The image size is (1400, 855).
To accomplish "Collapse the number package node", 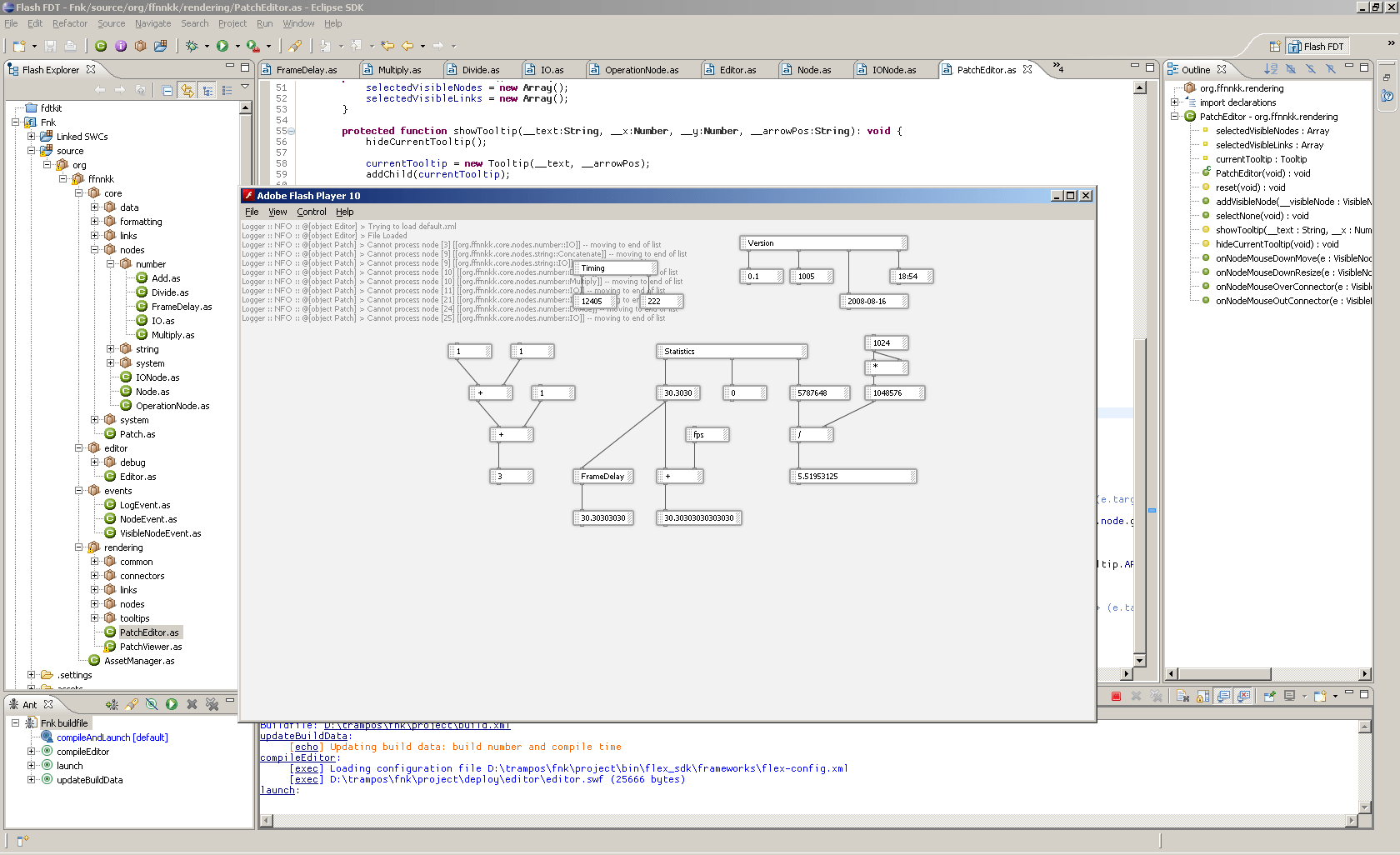I will [x=110, y=264].
